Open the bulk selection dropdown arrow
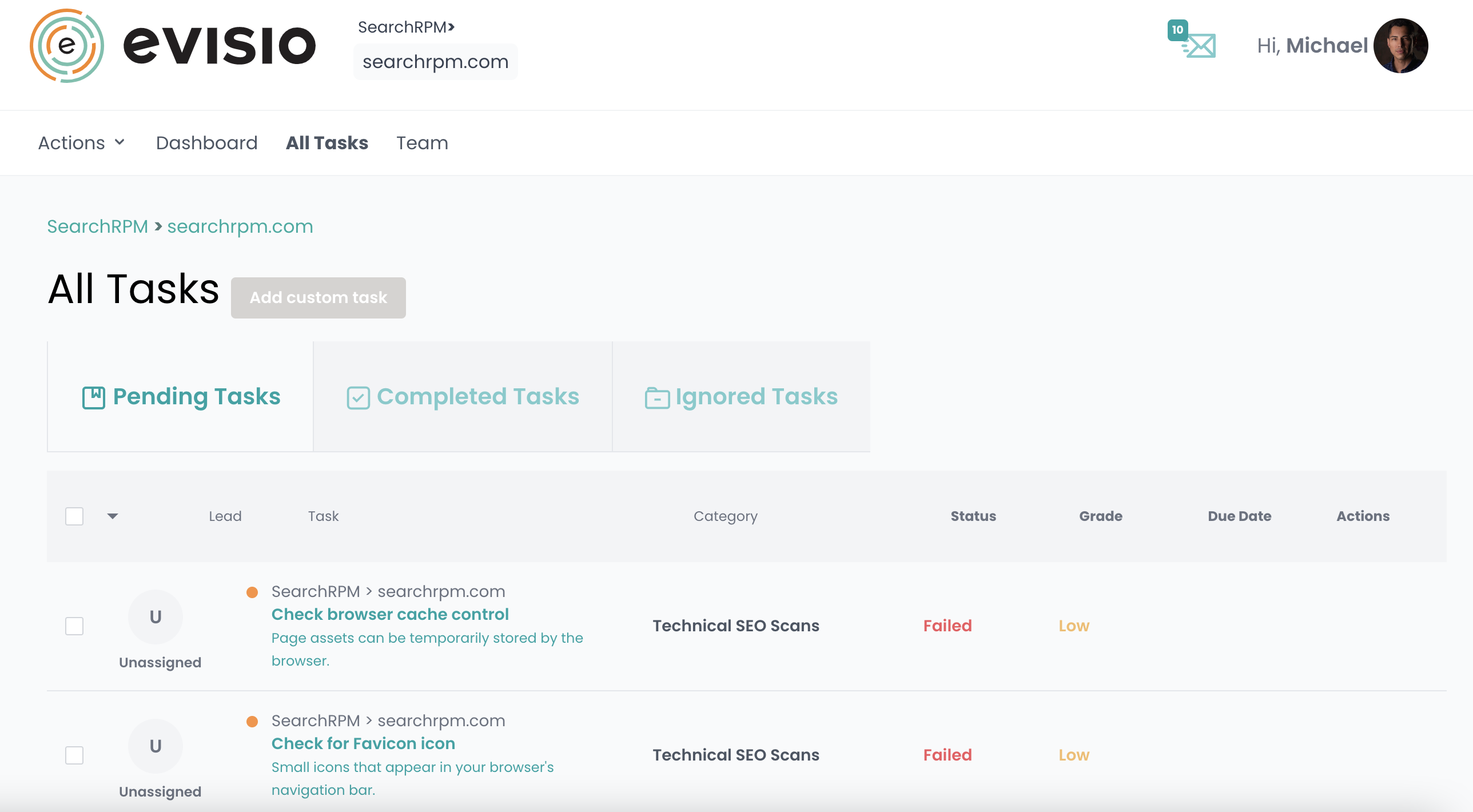This screenshot has width=1473, height=812. 113,516
